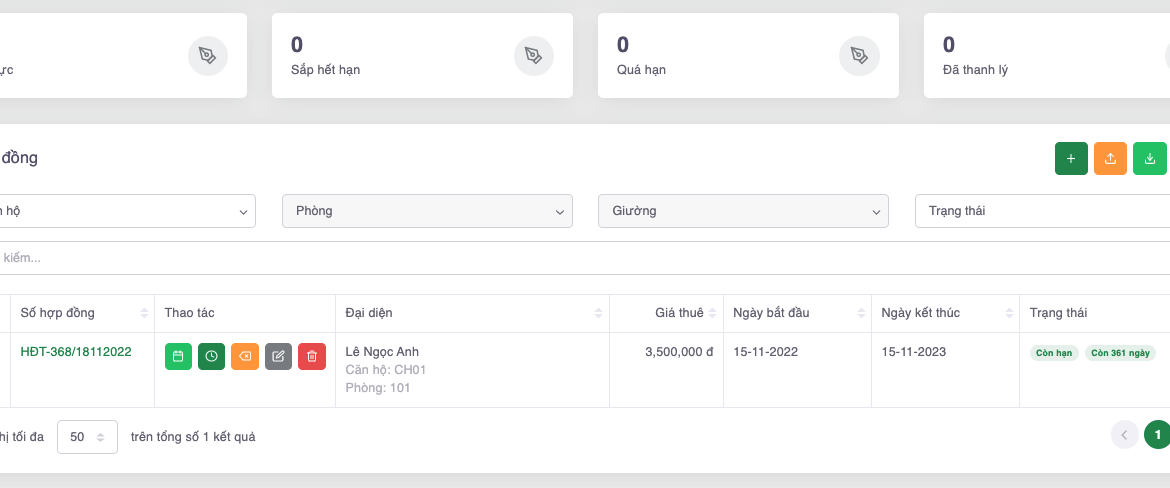1170x488 pixels.
Task: Click the orange upload icon button
Action: (1110, 159)
